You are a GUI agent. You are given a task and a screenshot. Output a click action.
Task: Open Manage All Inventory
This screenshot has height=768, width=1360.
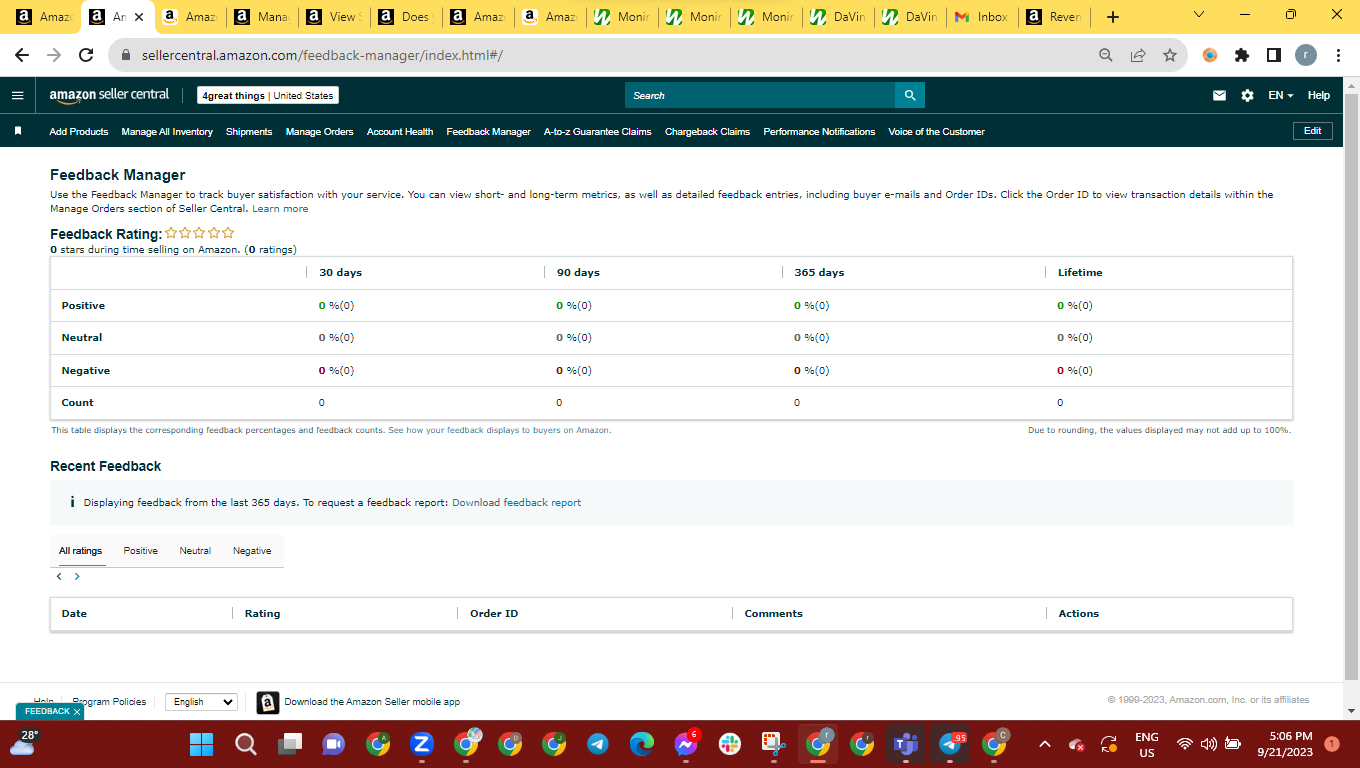167,131
